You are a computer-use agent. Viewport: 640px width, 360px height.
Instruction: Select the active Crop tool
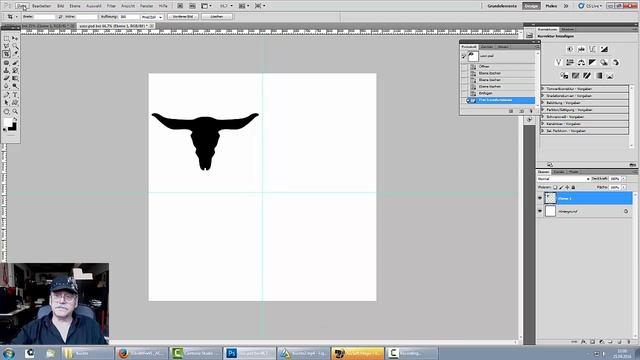(x=6, y=54)
